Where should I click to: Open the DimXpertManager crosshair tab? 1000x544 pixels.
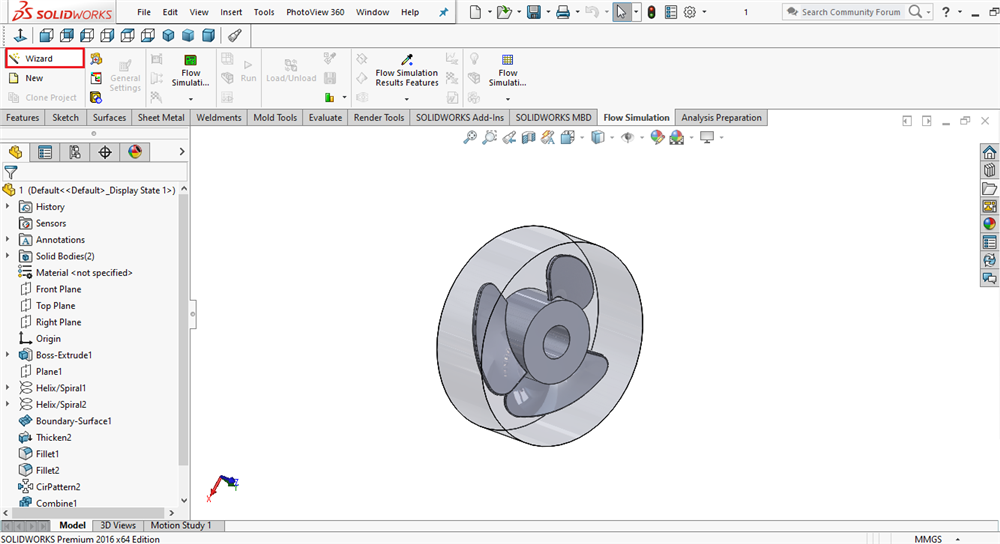pyautogui.click(x=105, y=152)
